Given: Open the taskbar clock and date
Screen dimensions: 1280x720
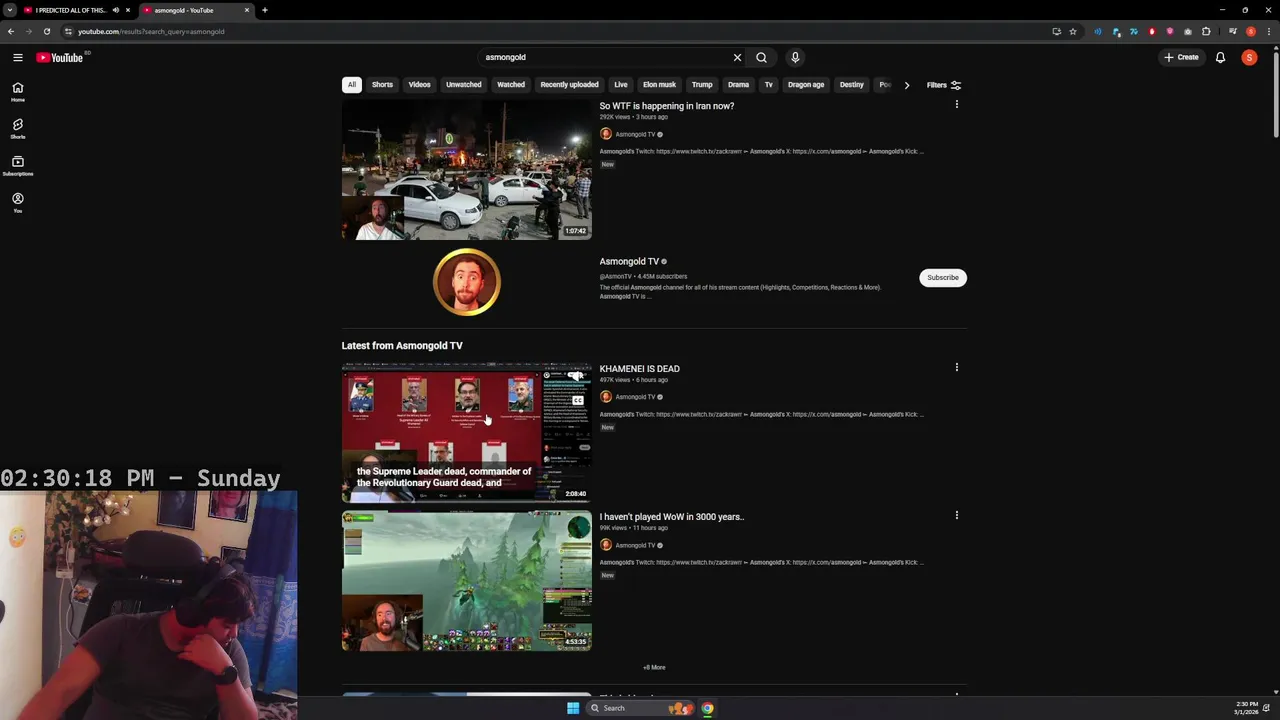Looking at the screenshot, I should pos(1246,708).
